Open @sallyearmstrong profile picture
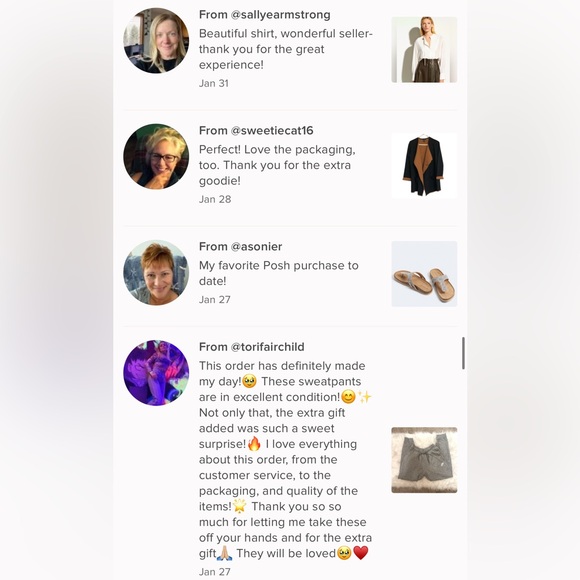 point(156,40)
